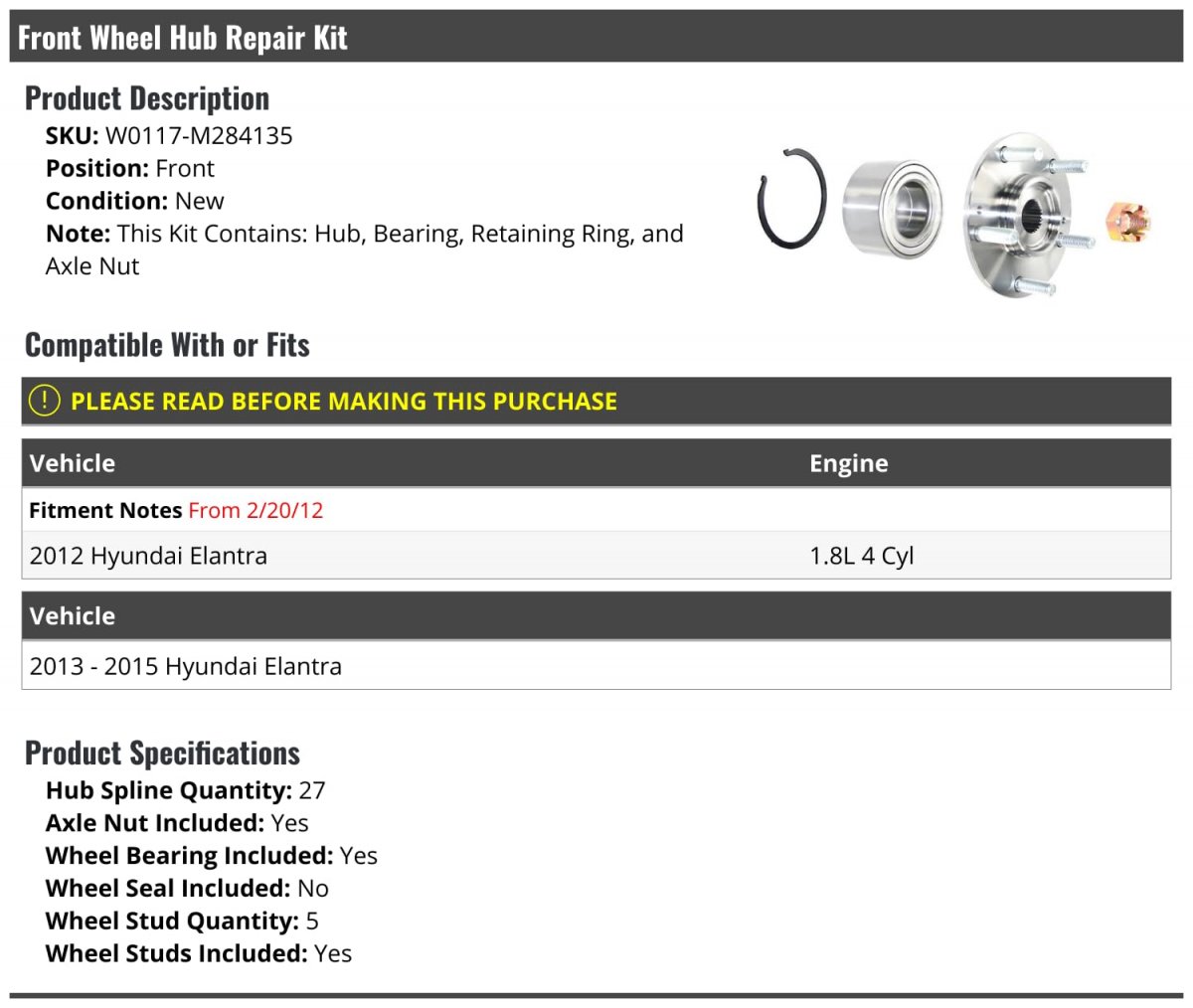Click the first Vehicle column header

point(73,463)
